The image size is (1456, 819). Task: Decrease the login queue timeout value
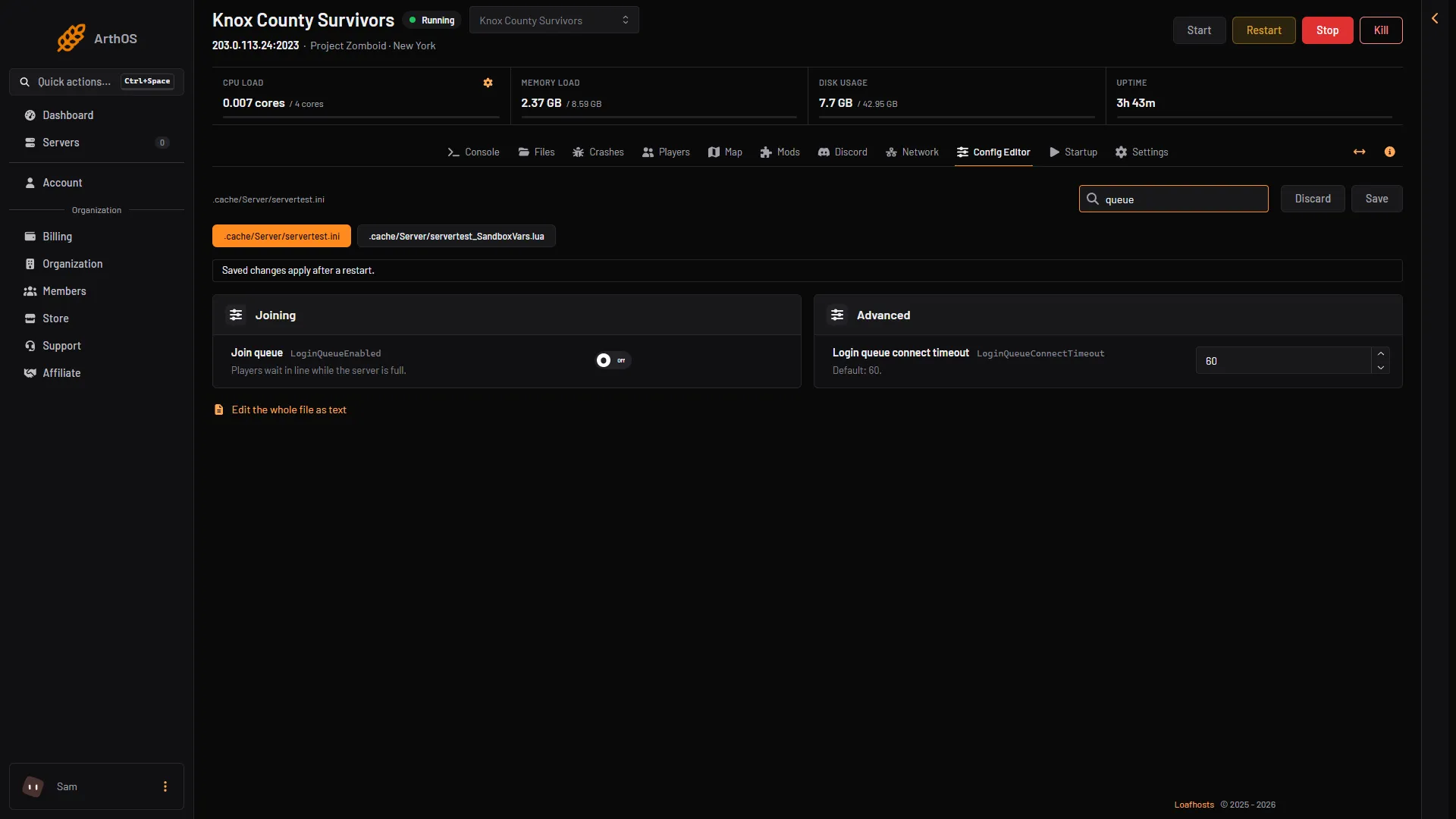click(x=1381, y=368)
